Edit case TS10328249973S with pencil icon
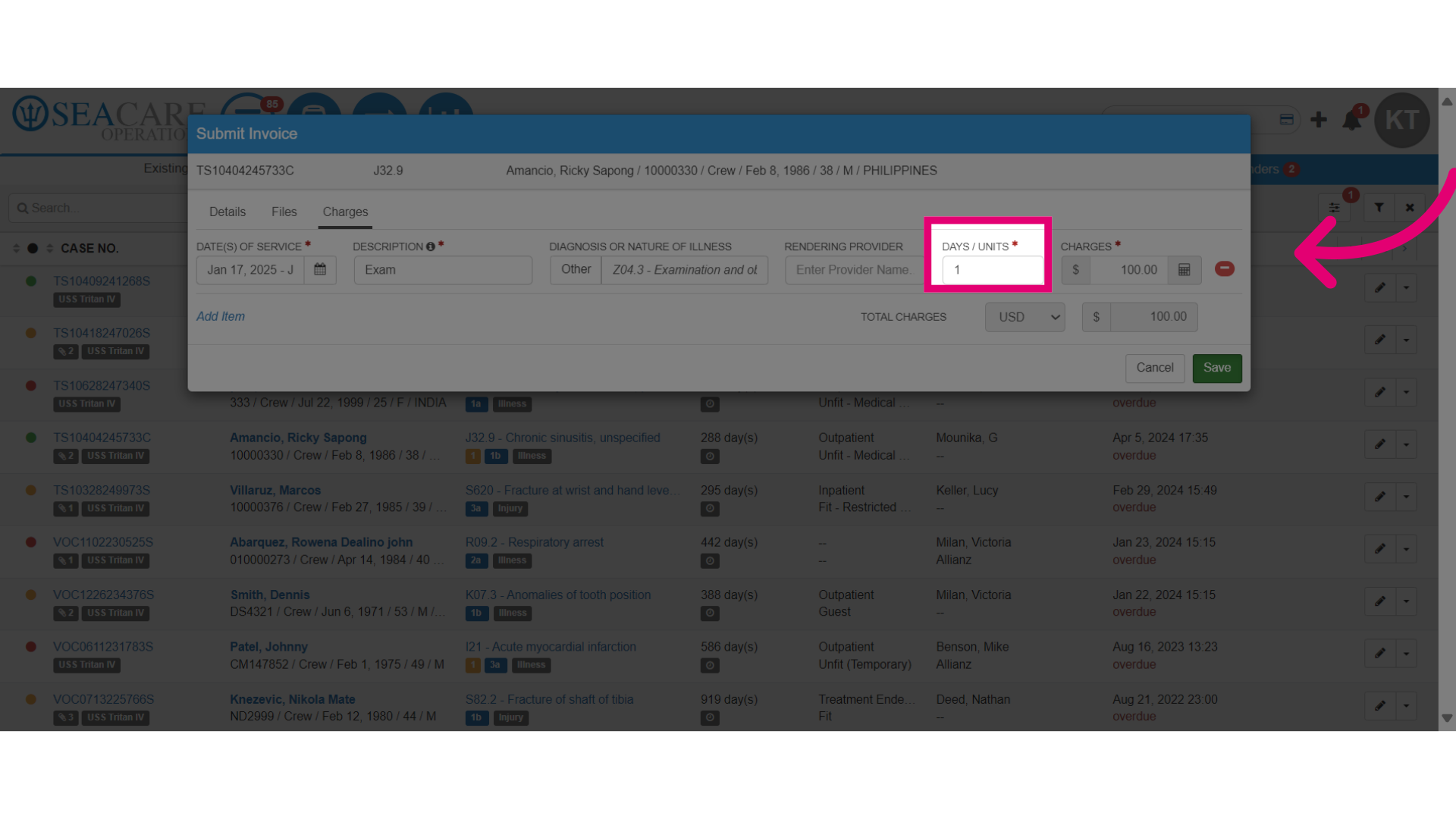The height and width of the screenshot is (819, 1456). 1380,497
